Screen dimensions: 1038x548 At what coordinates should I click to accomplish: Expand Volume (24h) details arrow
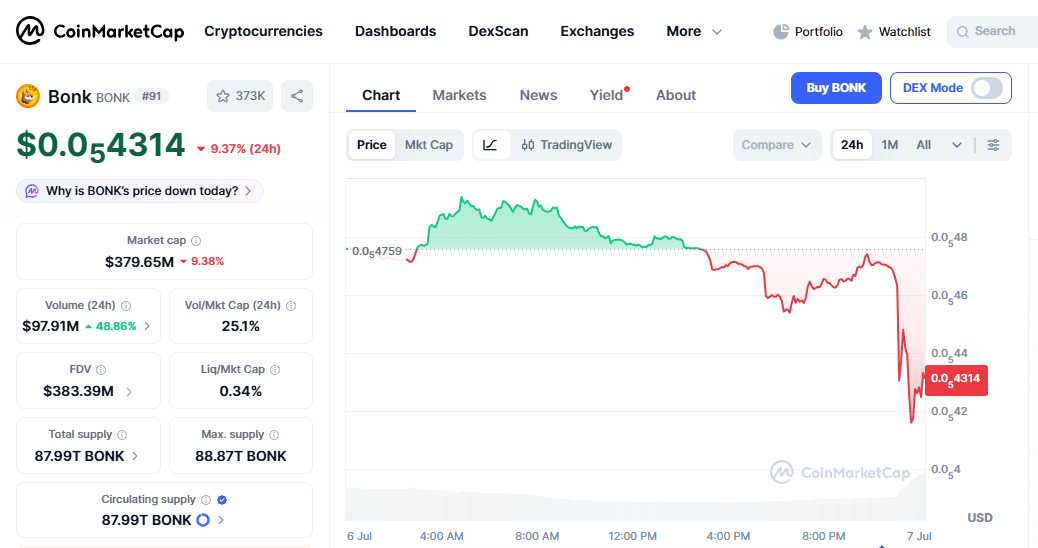[147, 326]
